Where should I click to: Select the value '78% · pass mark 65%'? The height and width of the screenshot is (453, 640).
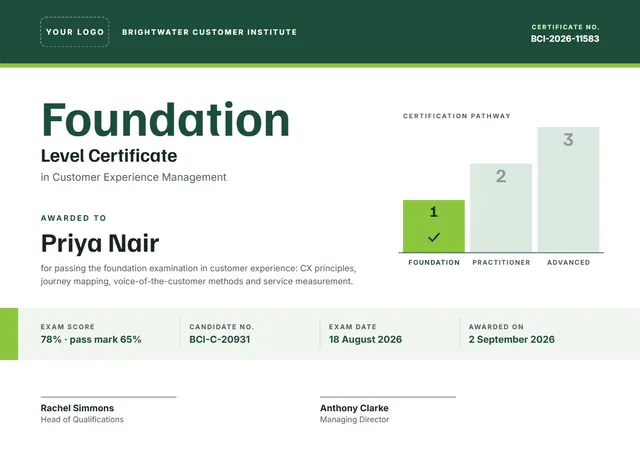tap(91, 340)
